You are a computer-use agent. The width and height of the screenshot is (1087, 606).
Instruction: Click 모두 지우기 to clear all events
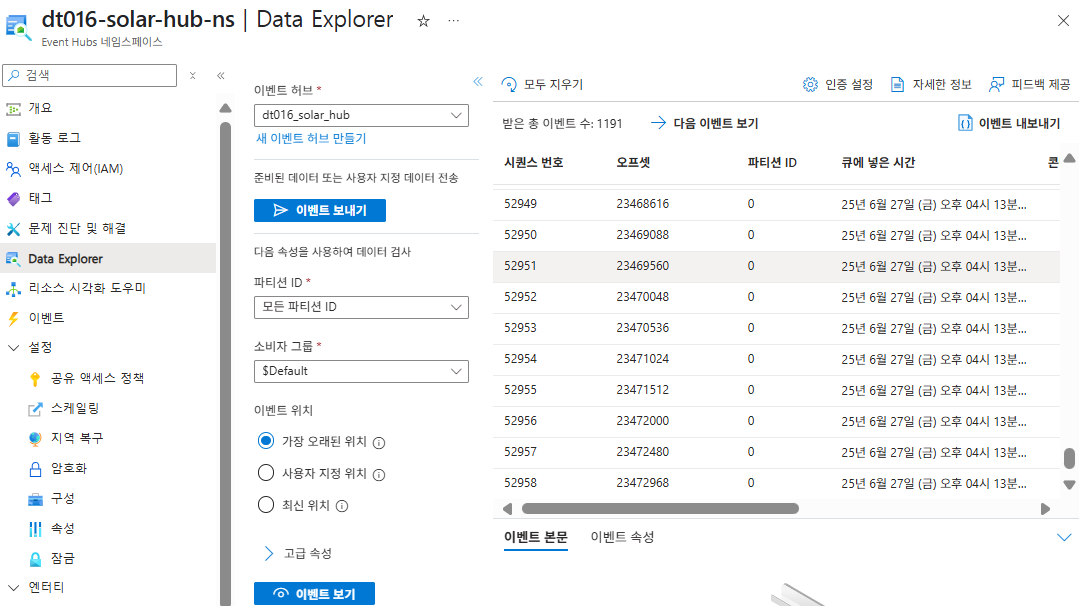542,85
